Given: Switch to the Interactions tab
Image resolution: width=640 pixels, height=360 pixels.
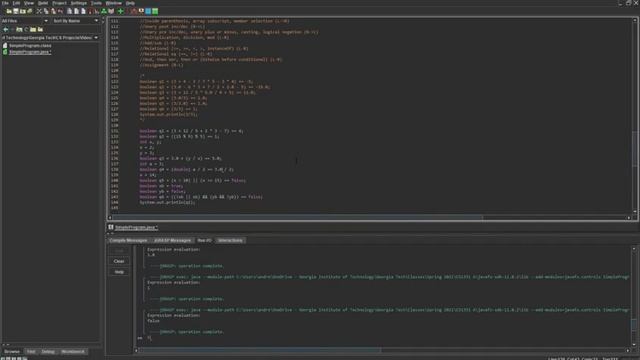Looking at the screenshot, I should point(230,240).
